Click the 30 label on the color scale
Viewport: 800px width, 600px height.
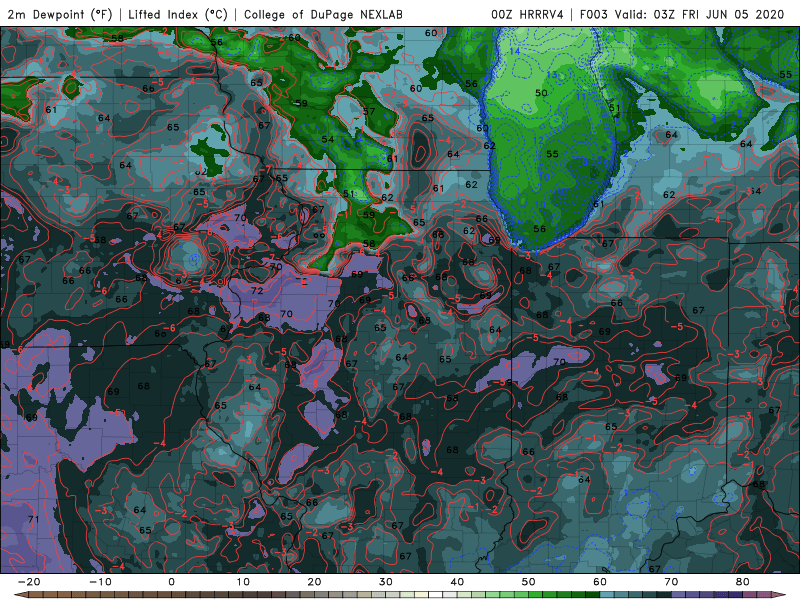pos(386,582)
